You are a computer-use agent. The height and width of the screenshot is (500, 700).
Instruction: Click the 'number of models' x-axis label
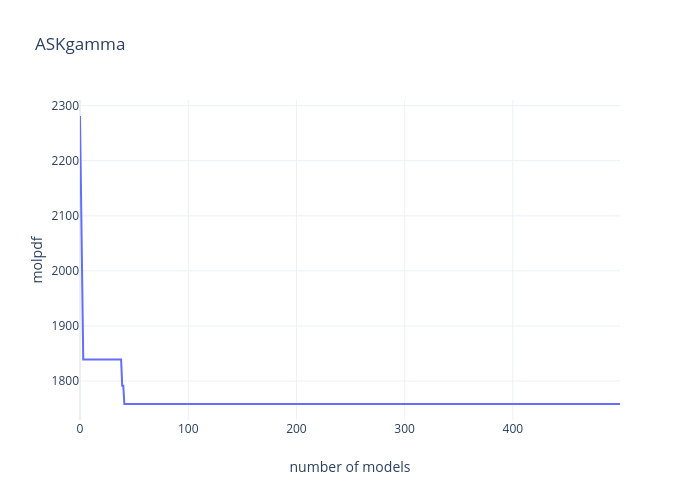(x=349, y=467)
